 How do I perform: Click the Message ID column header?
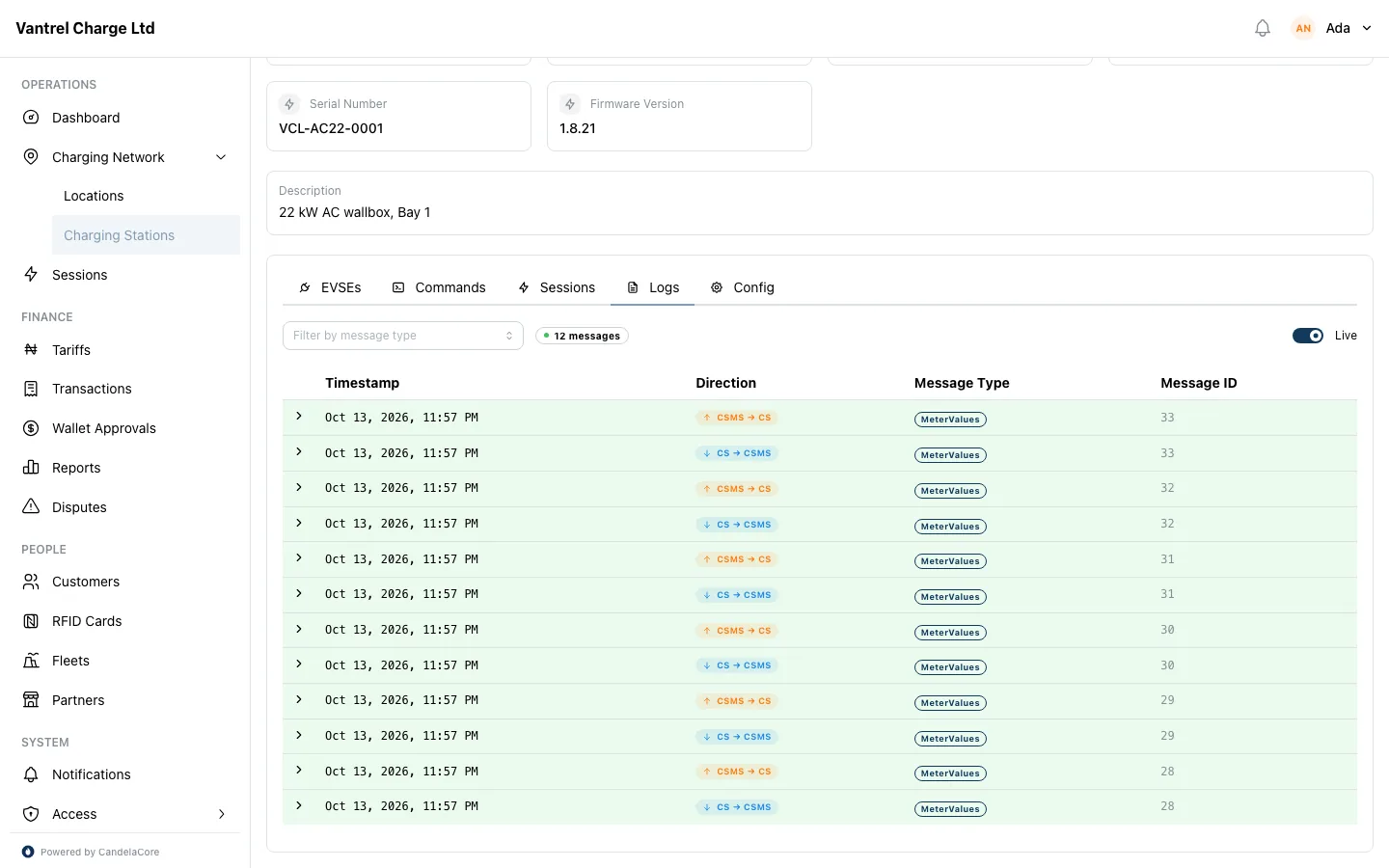(1198, 383)
